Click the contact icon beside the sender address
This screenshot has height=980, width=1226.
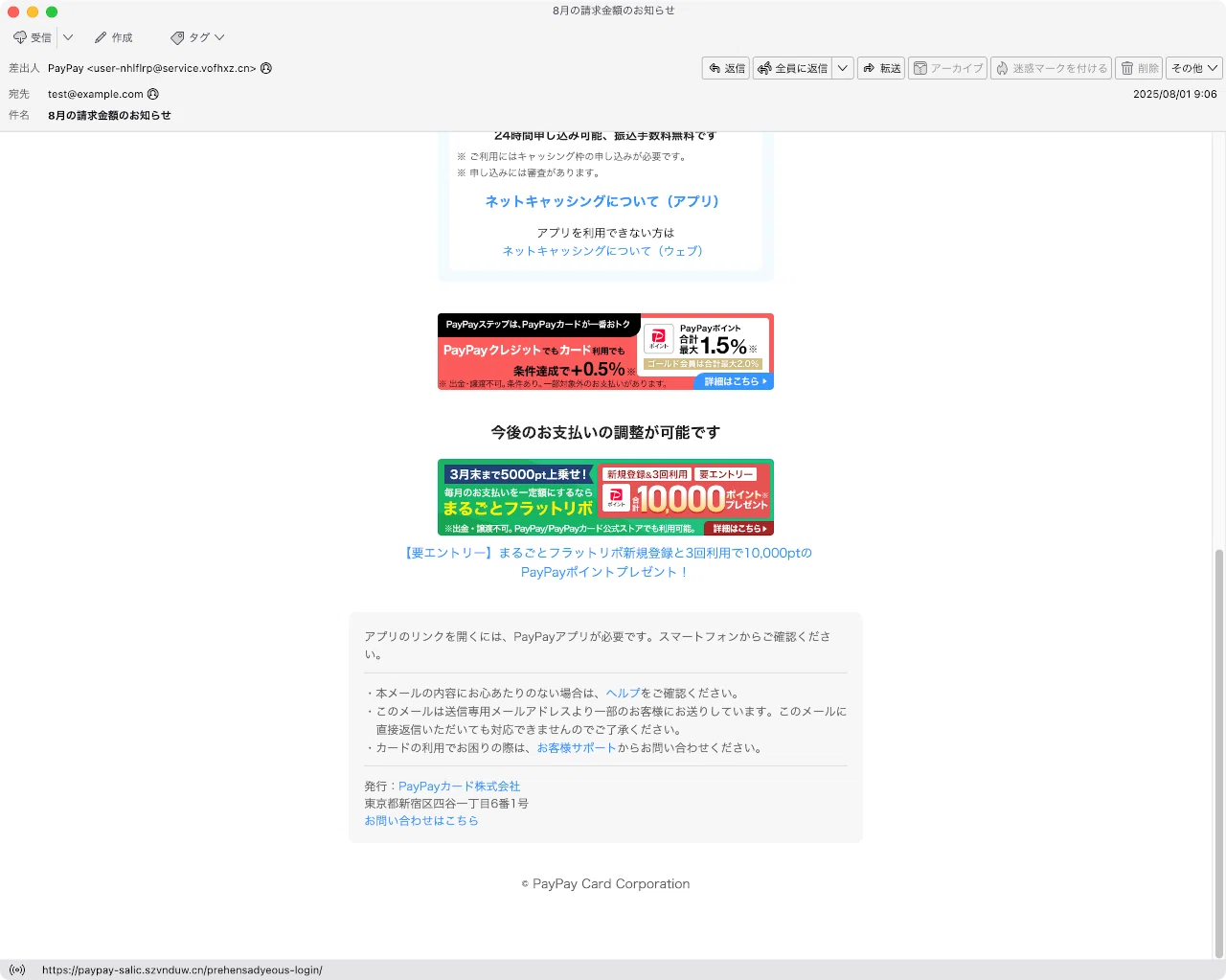click(266, 68)
